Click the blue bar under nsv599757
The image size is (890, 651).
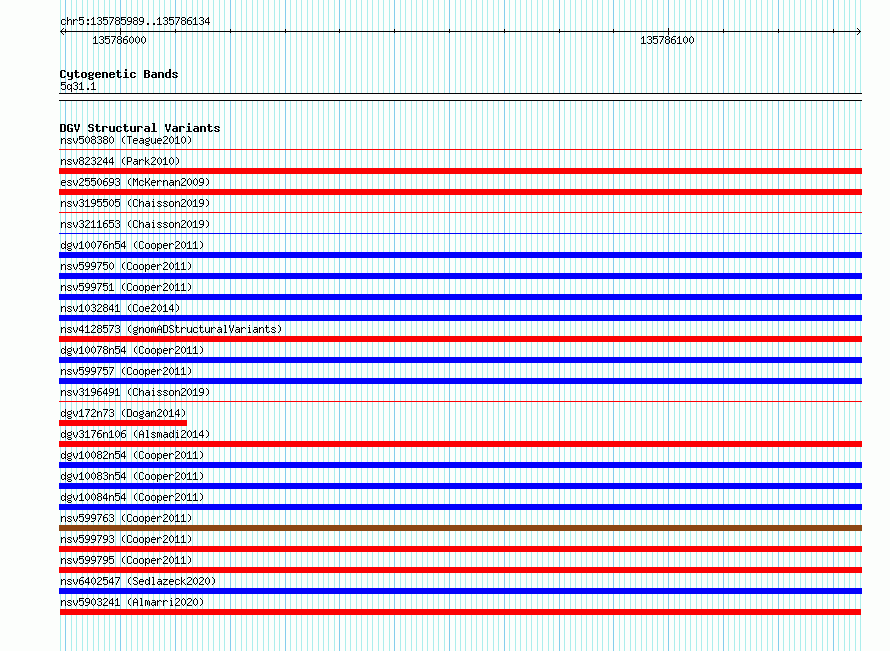tap(460, 381)
